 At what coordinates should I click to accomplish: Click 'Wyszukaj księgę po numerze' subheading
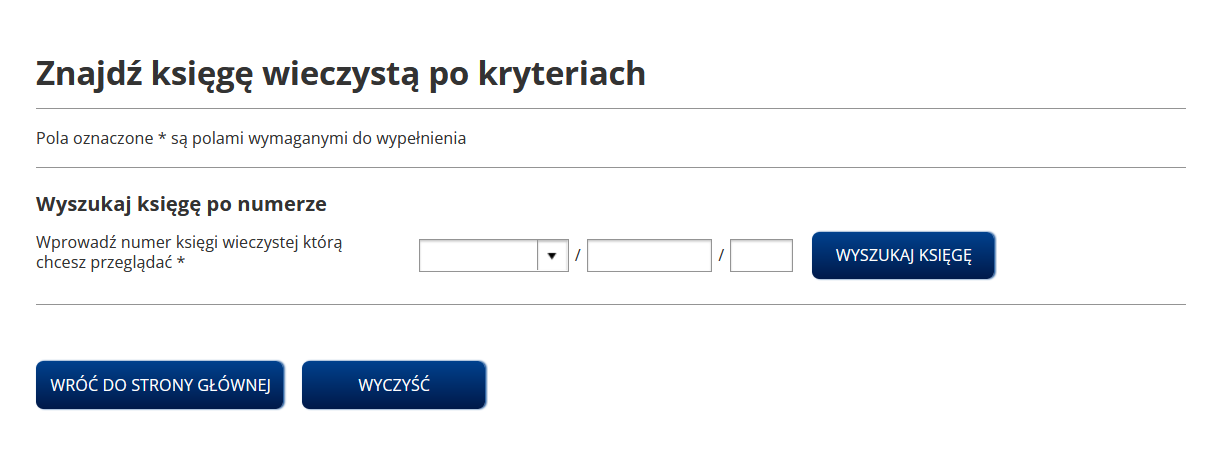(x=181, y=204)
